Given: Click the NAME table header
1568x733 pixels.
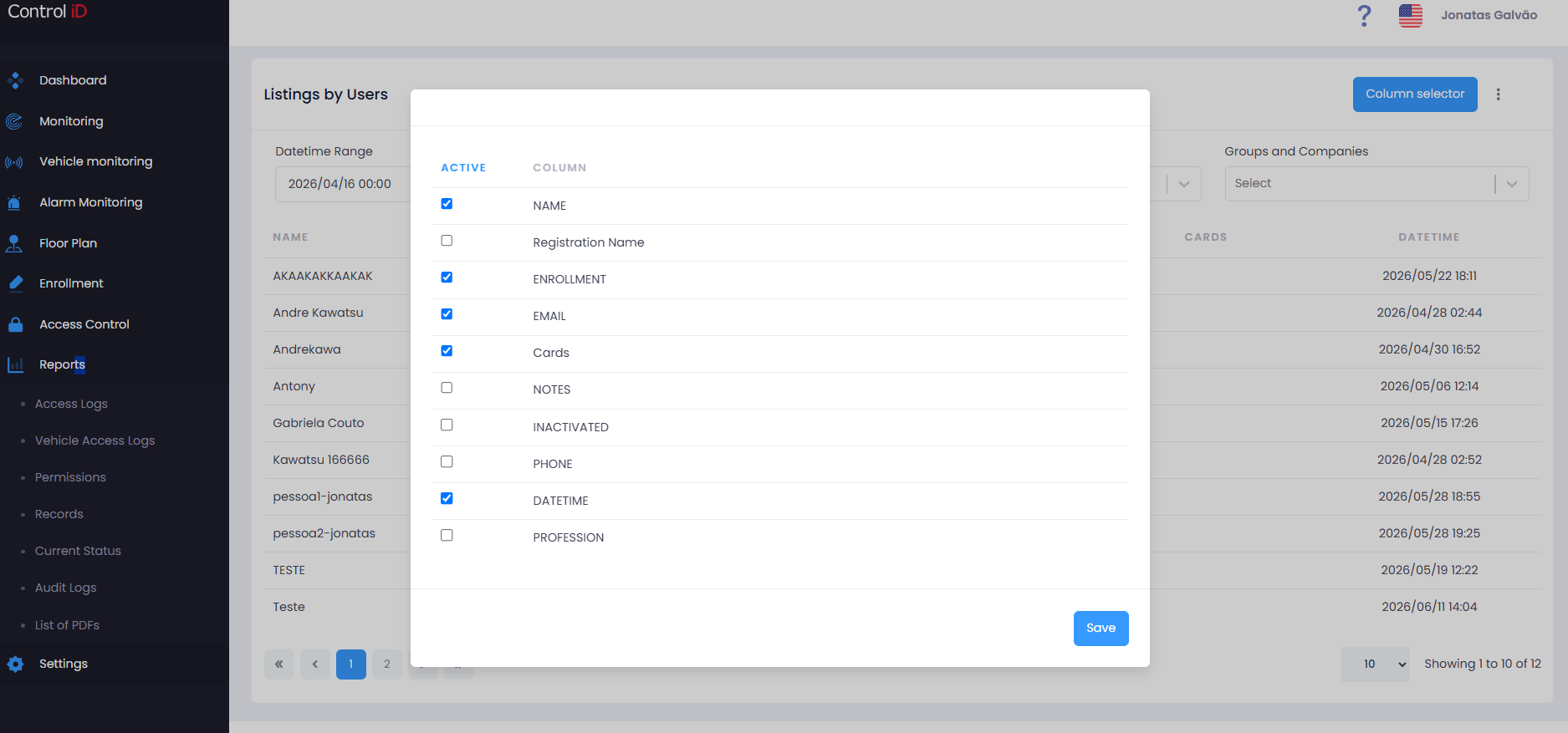Looking at the screenshot, I should pyautogui.click(x=290, y=237).
